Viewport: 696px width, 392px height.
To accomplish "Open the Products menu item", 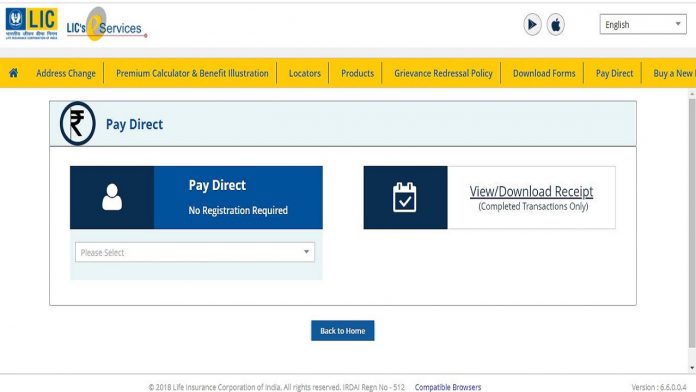I will (x=357, y=73).
